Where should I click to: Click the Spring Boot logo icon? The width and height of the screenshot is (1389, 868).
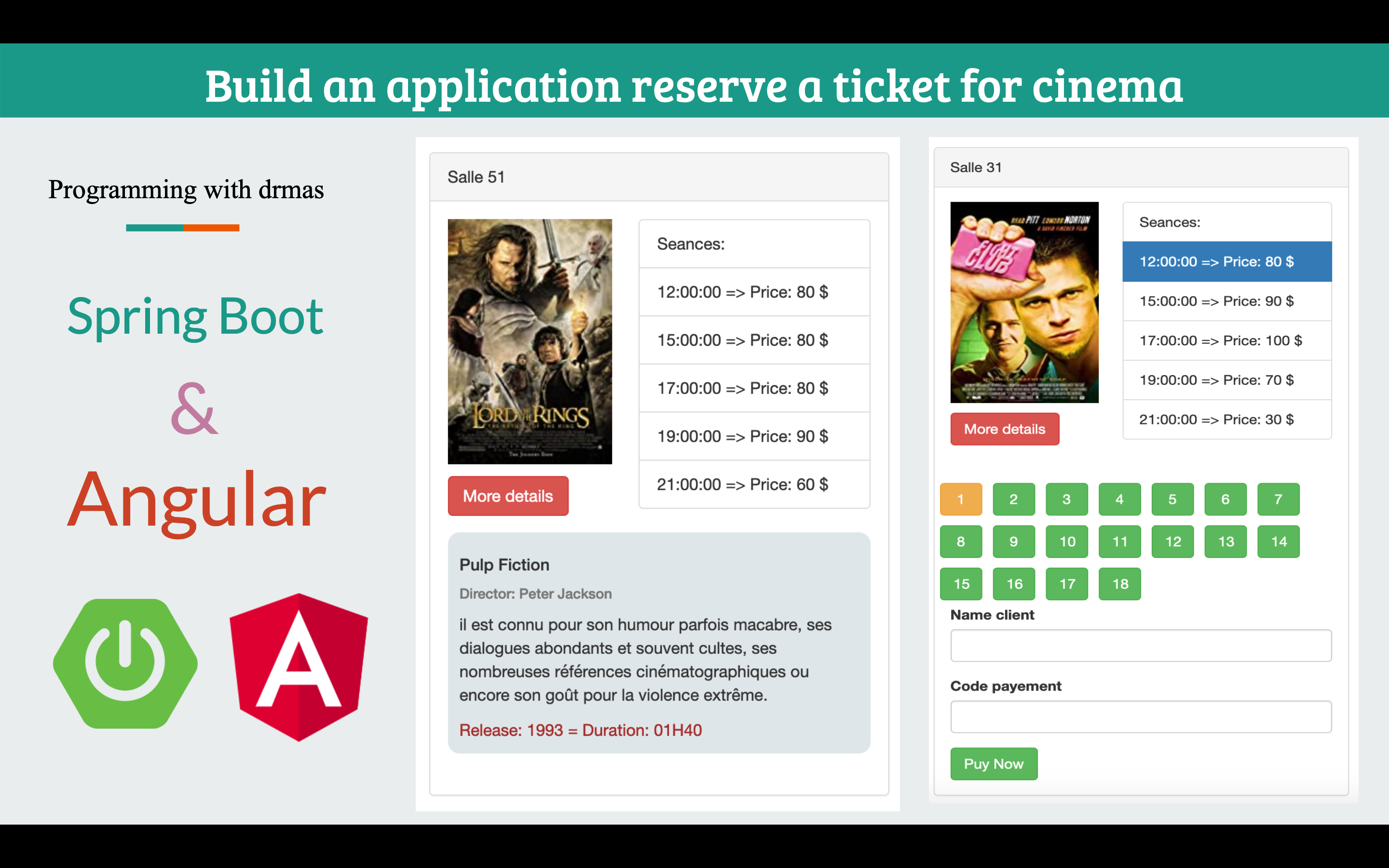pyautogui.click(x=125, y=664)
